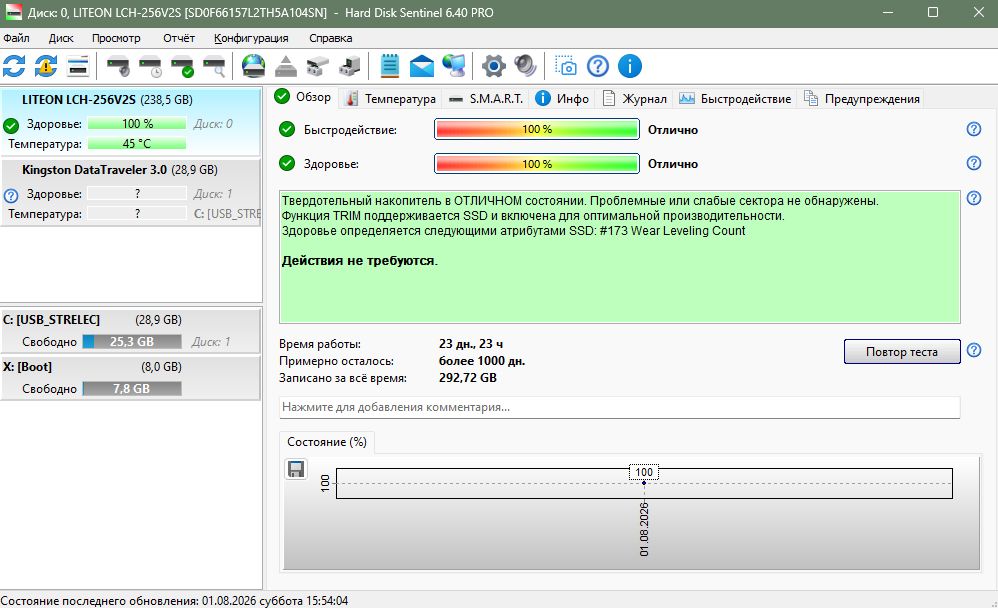Viewport: 998px width, 608px height.
Task: Click the 100 data point on the chart
Action: click(x=644, y=483)
